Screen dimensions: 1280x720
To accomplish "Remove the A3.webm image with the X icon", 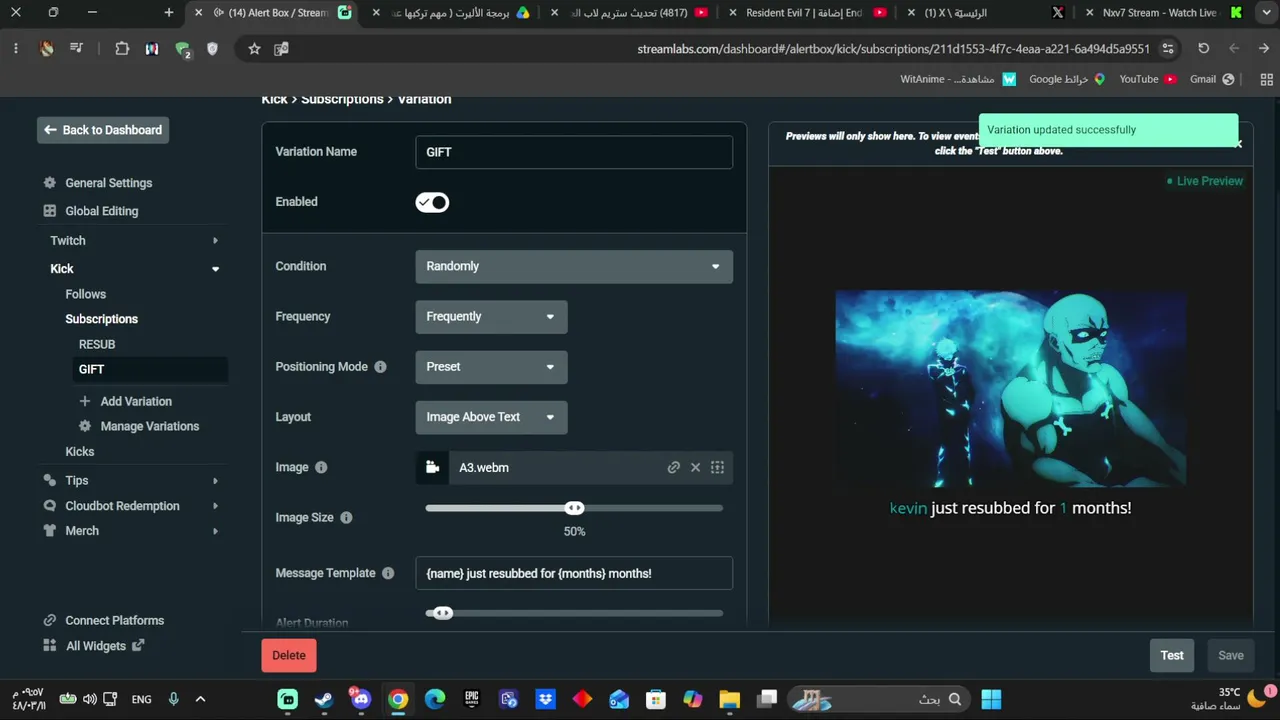I will [x=696, y=467].
